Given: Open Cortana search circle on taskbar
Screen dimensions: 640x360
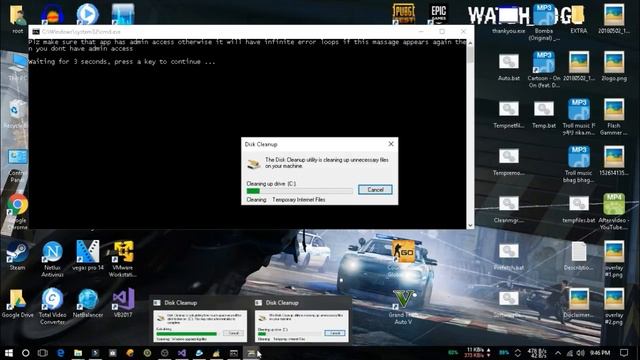Looking at the screenshot, I should [25, 353].
